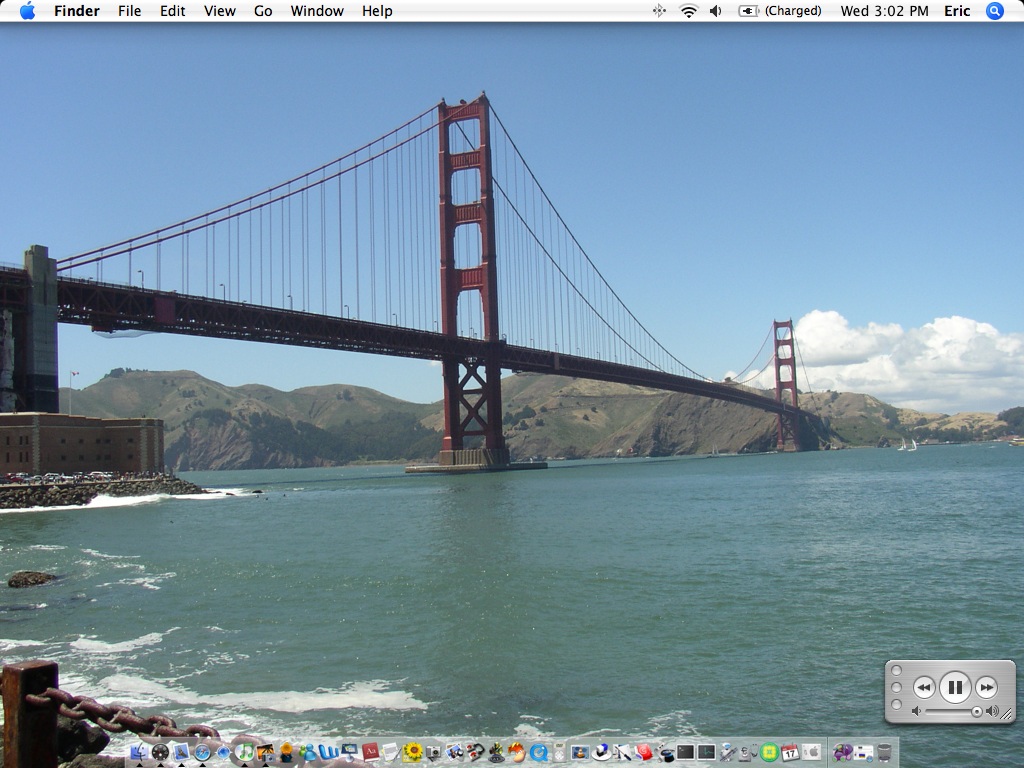Launch the white DVD remote icon
Screen dimensions: 1024x768
click(x=560, y=752)
